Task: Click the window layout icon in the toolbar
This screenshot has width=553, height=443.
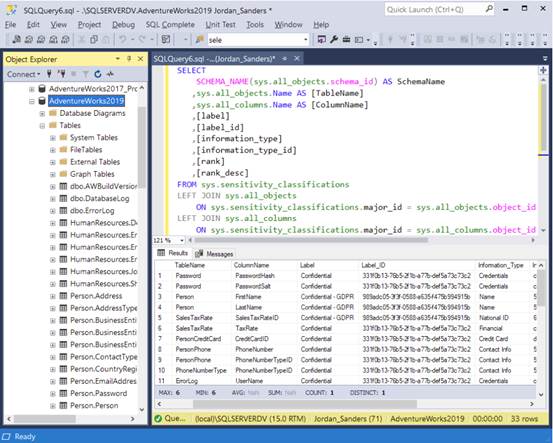Action: coord(359,40)
